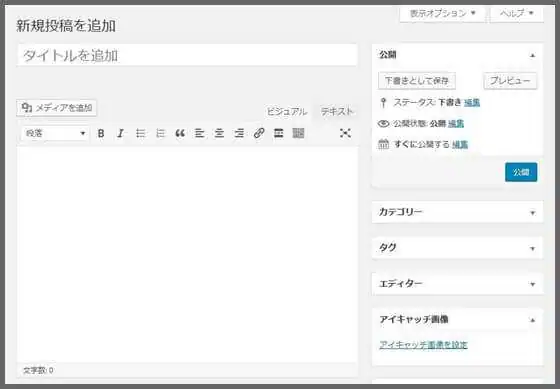Align text left

click(199, 134)
